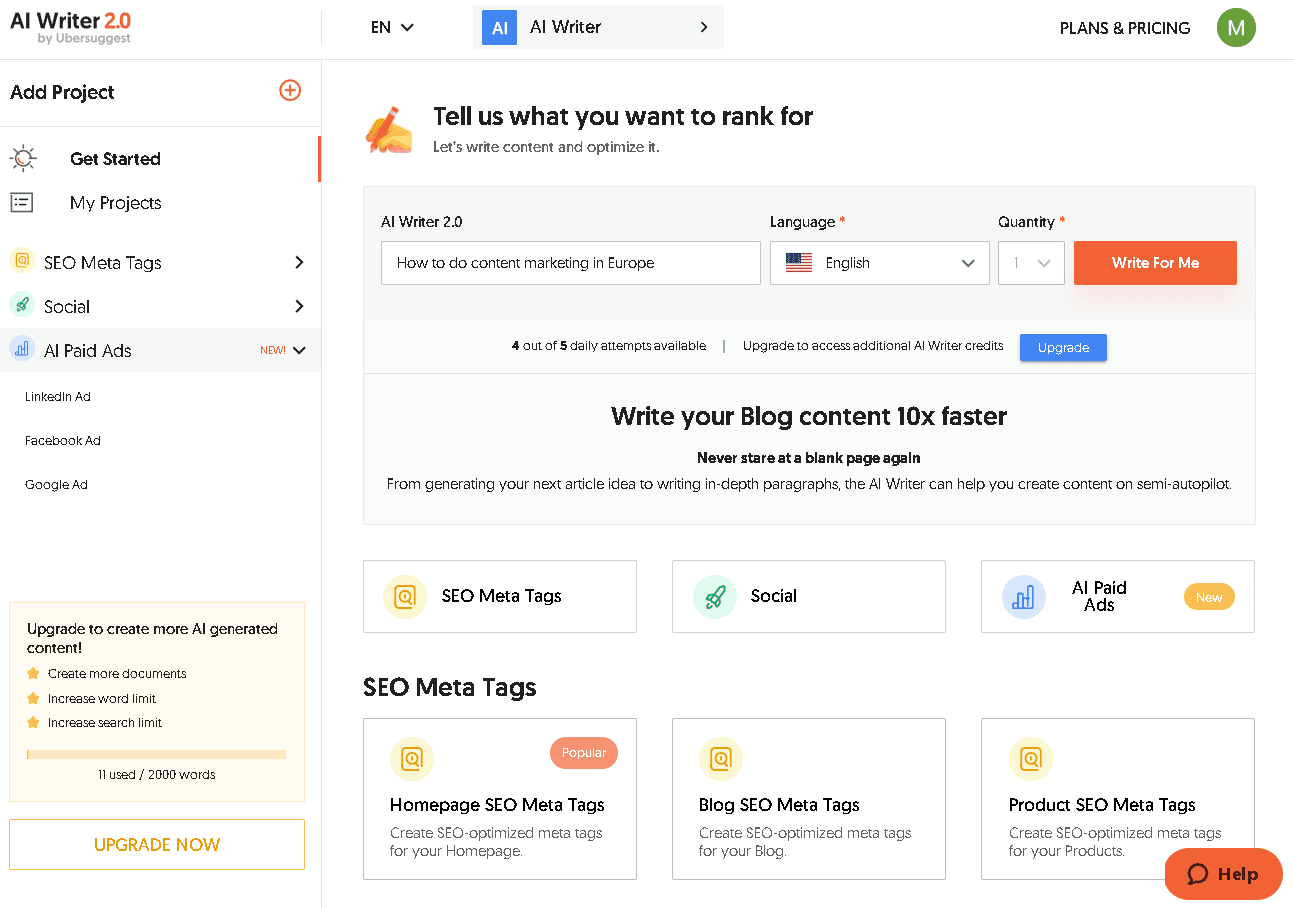Expand SEO Meta Tags sidebar chevron
The image size is (1293, 908).
tap(299, 262)
